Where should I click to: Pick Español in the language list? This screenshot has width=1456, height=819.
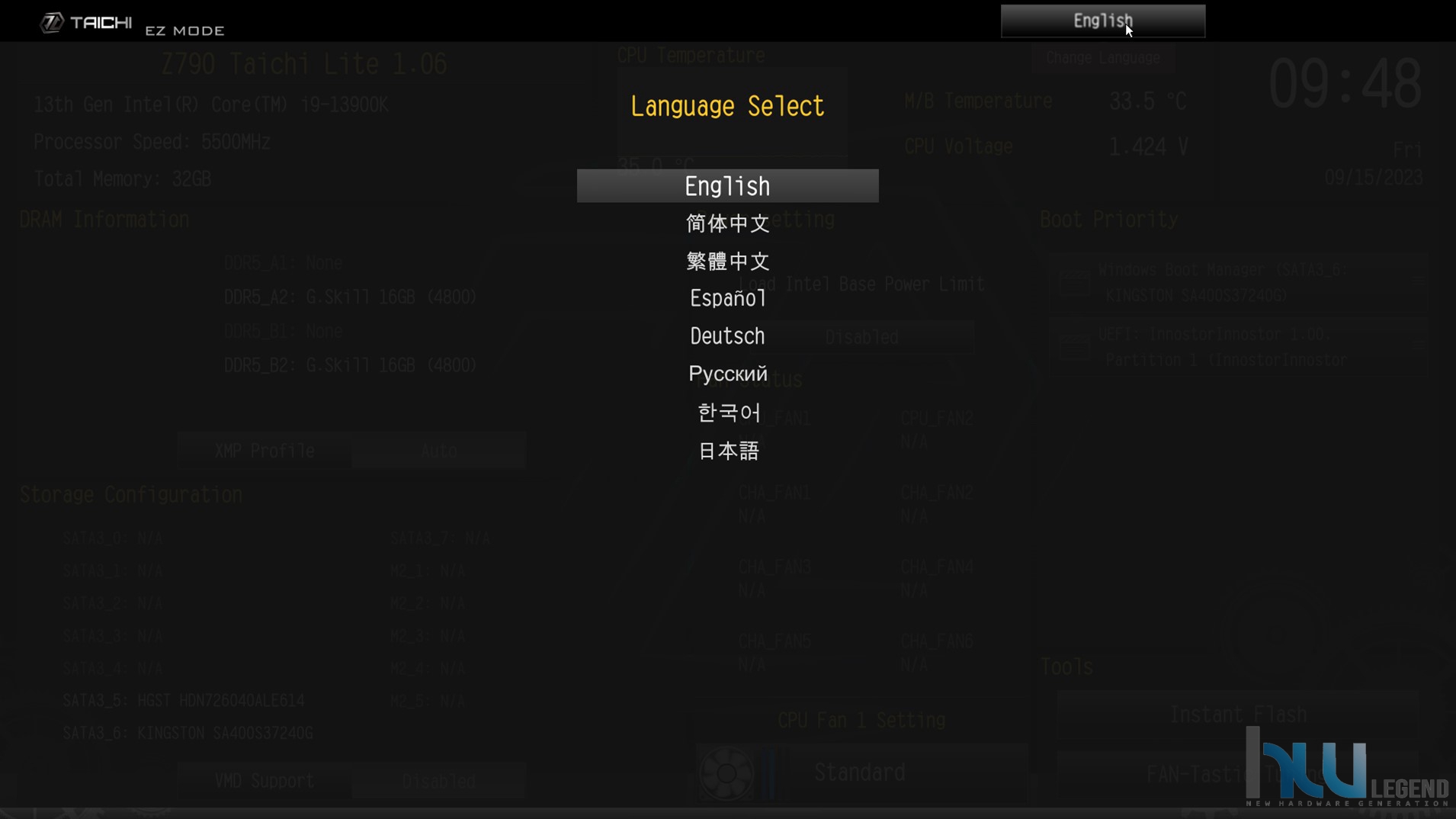point(727,299)
